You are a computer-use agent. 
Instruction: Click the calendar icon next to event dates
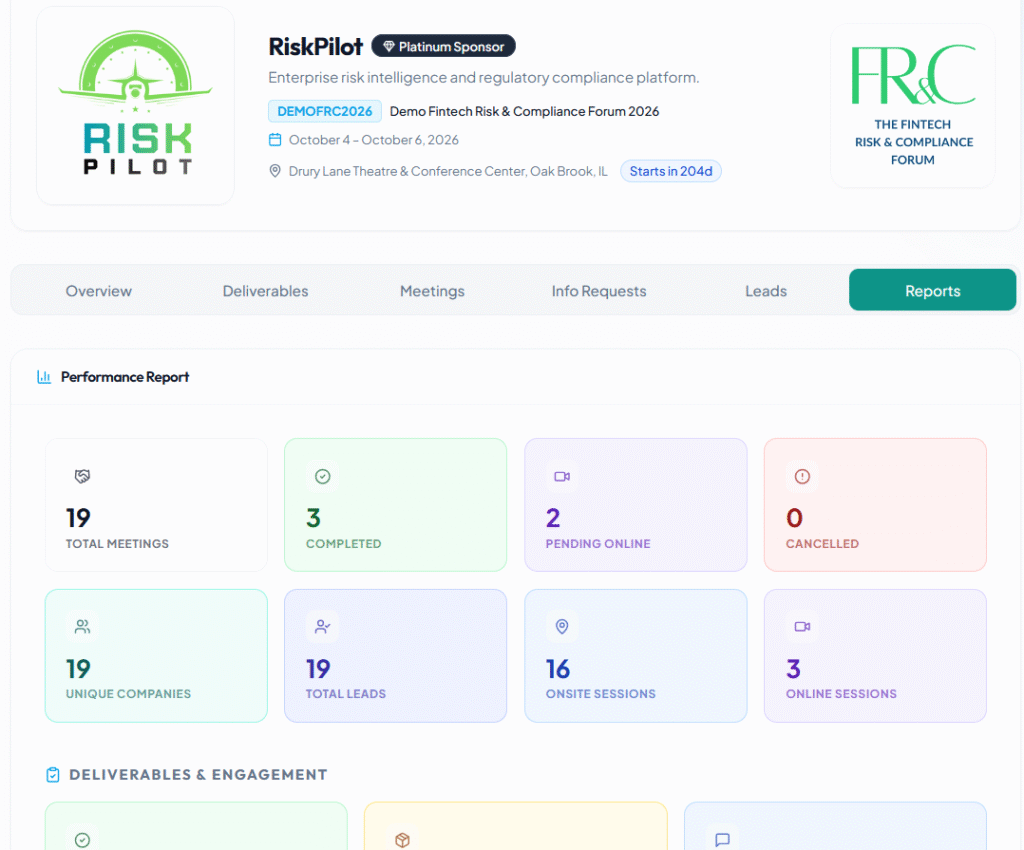pyautogui.click(x=275, y=140)
